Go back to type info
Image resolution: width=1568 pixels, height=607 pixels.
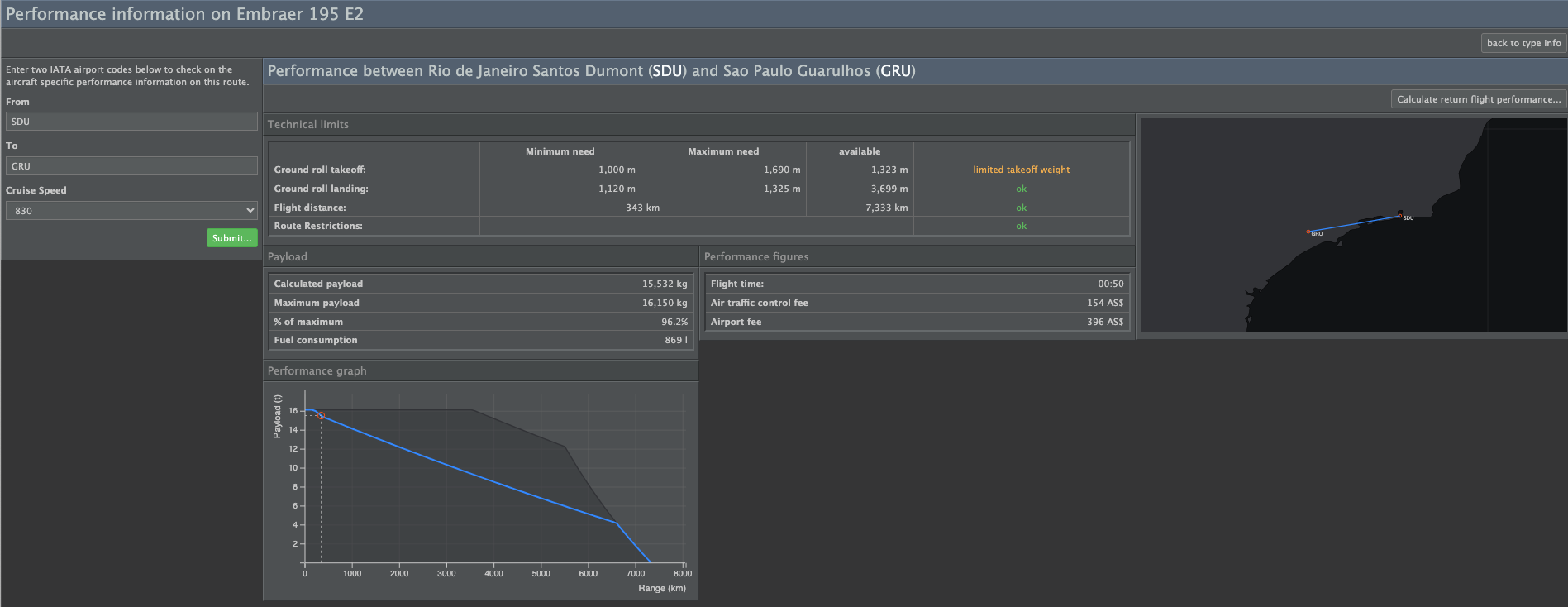pyautogui.click(x=1523, y=43)
